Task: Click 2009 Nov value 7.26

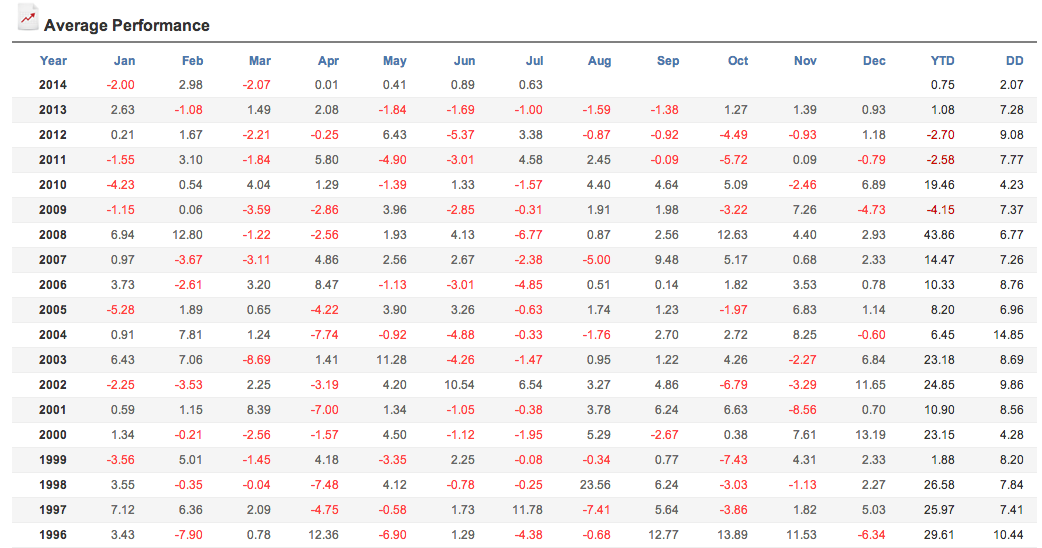Action: click(805, 210)
